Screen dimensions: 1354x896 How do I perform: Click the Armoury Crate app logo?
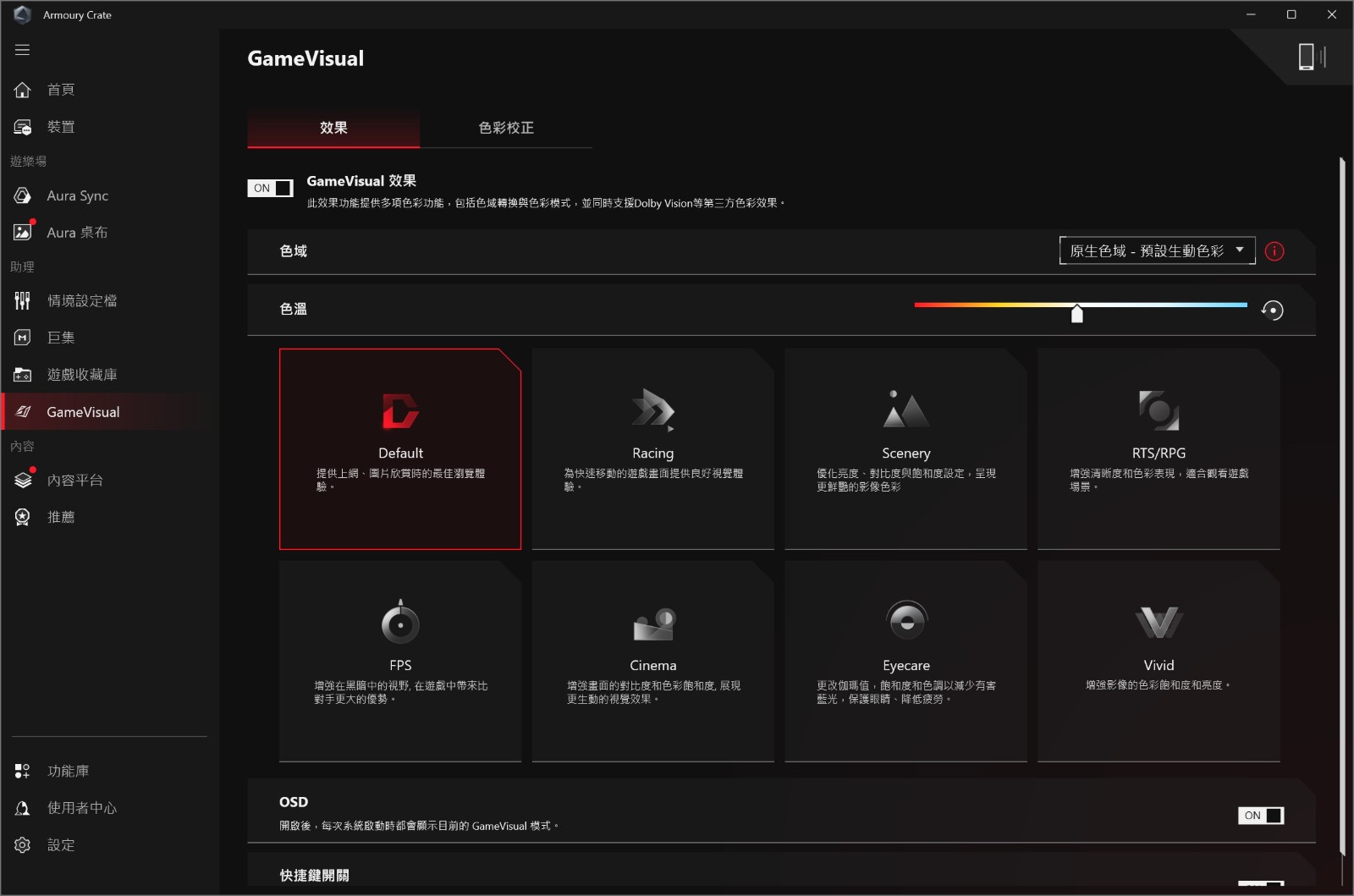click(22, 14)
